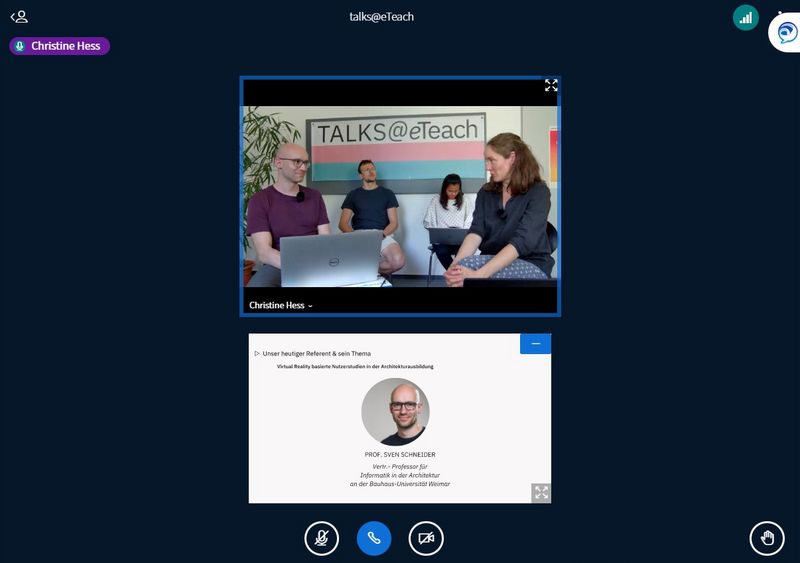Leave audio with the phone button
The width and height of the screenshot is (800, 563).
[x=374, y=538]
